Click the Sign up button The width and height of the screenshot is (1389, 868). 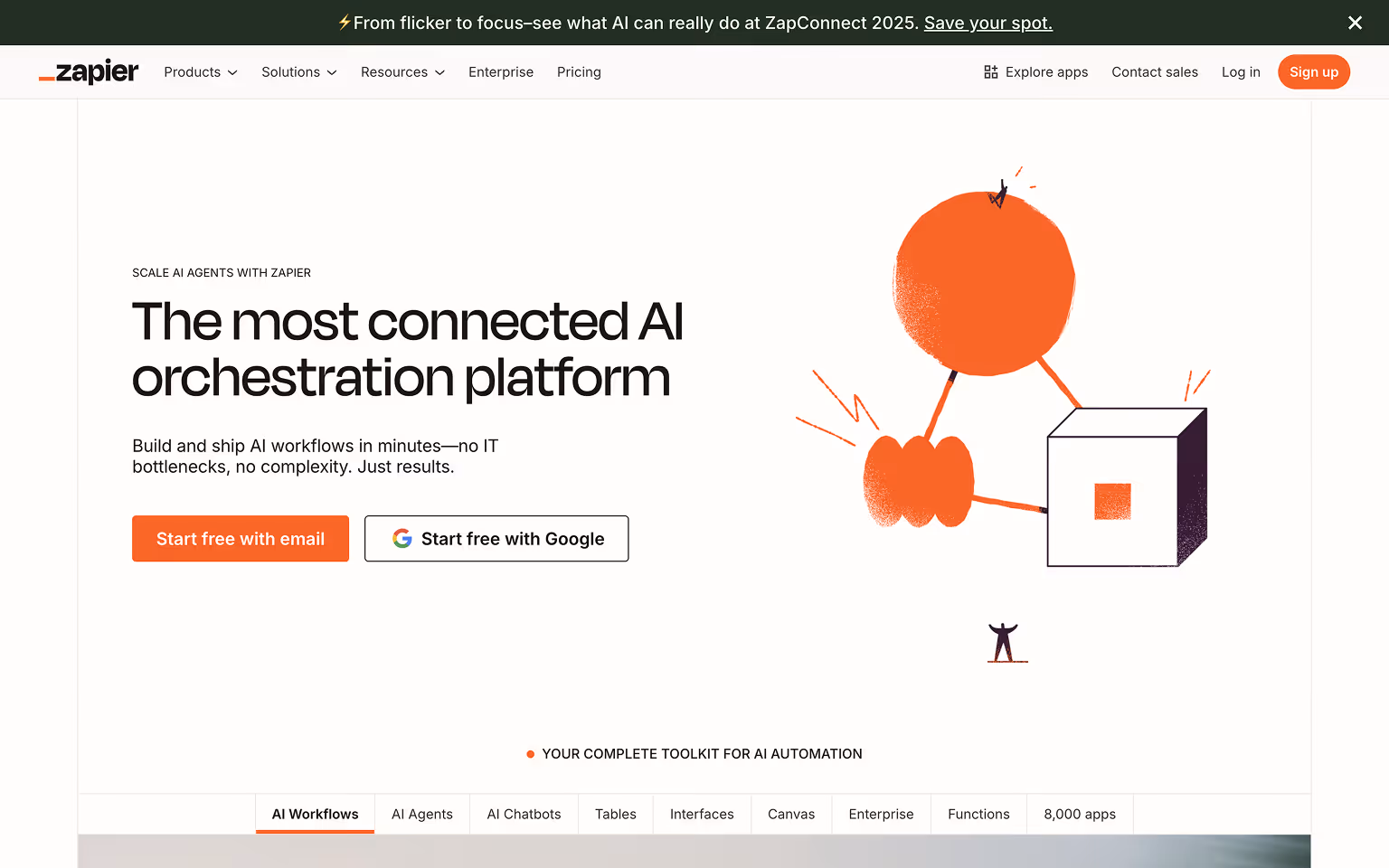tap(1314, 71)
